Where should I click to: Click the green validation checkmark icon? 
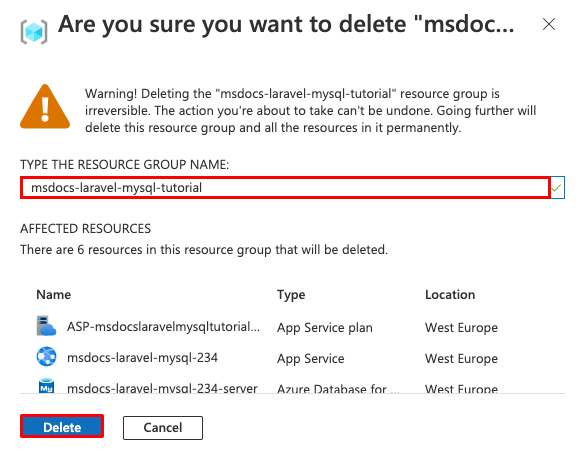pos(556,188)
